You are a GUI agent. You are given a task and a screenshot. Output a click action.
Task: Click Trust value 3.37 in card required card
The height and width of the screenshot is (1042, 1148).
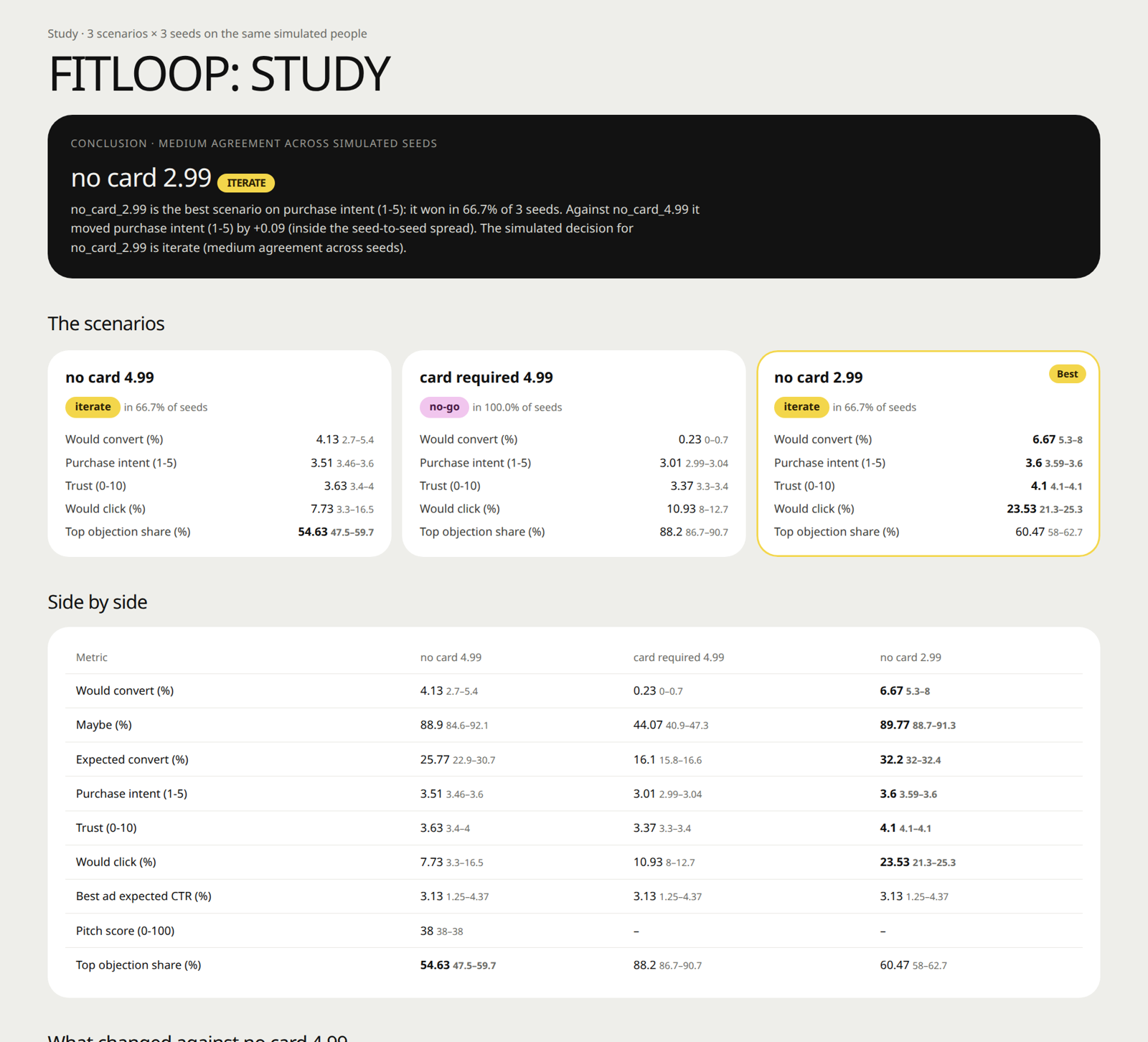click(x=682, y=486)
